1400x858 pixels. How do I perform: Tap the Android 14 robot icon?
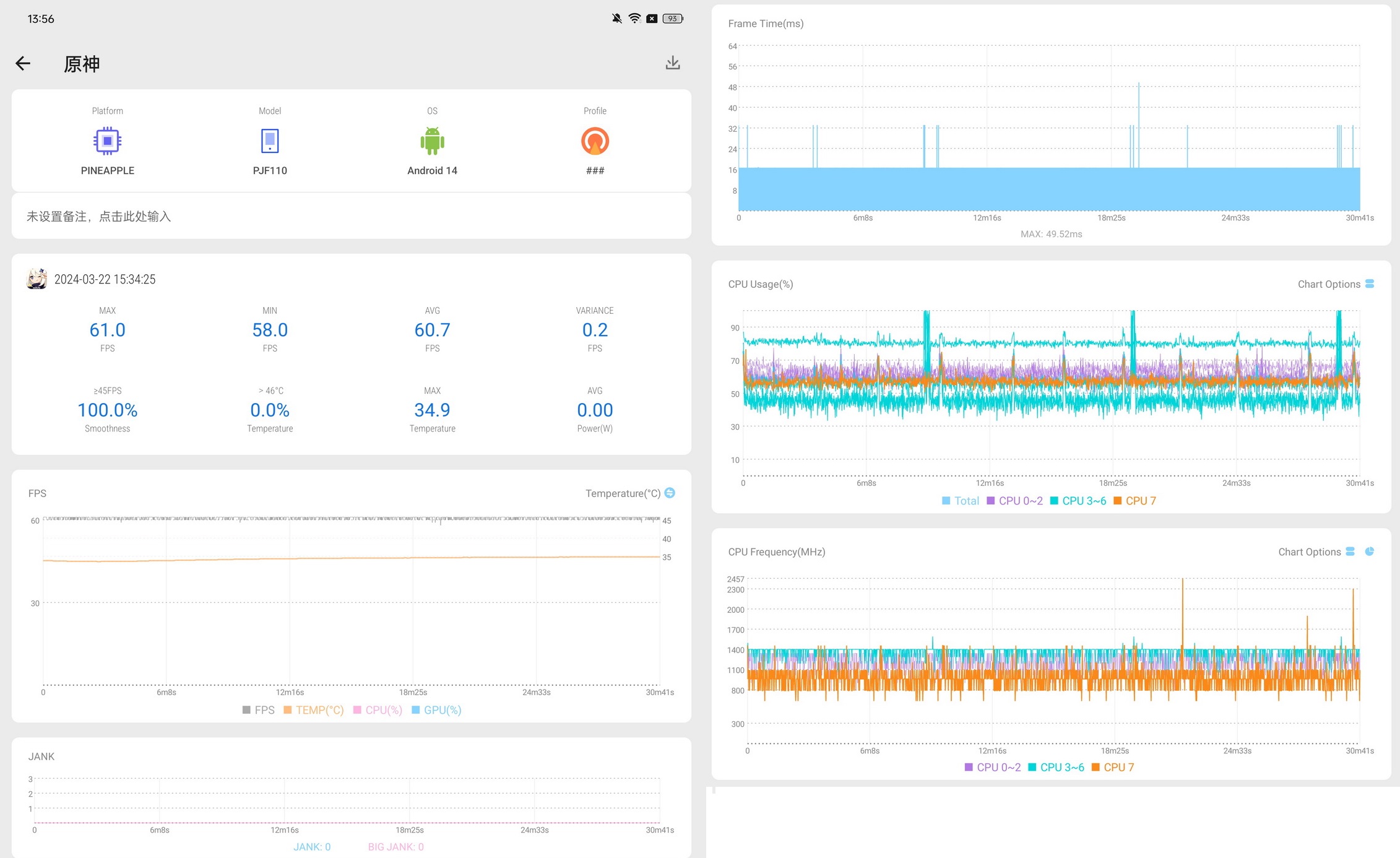click(432, 141)
